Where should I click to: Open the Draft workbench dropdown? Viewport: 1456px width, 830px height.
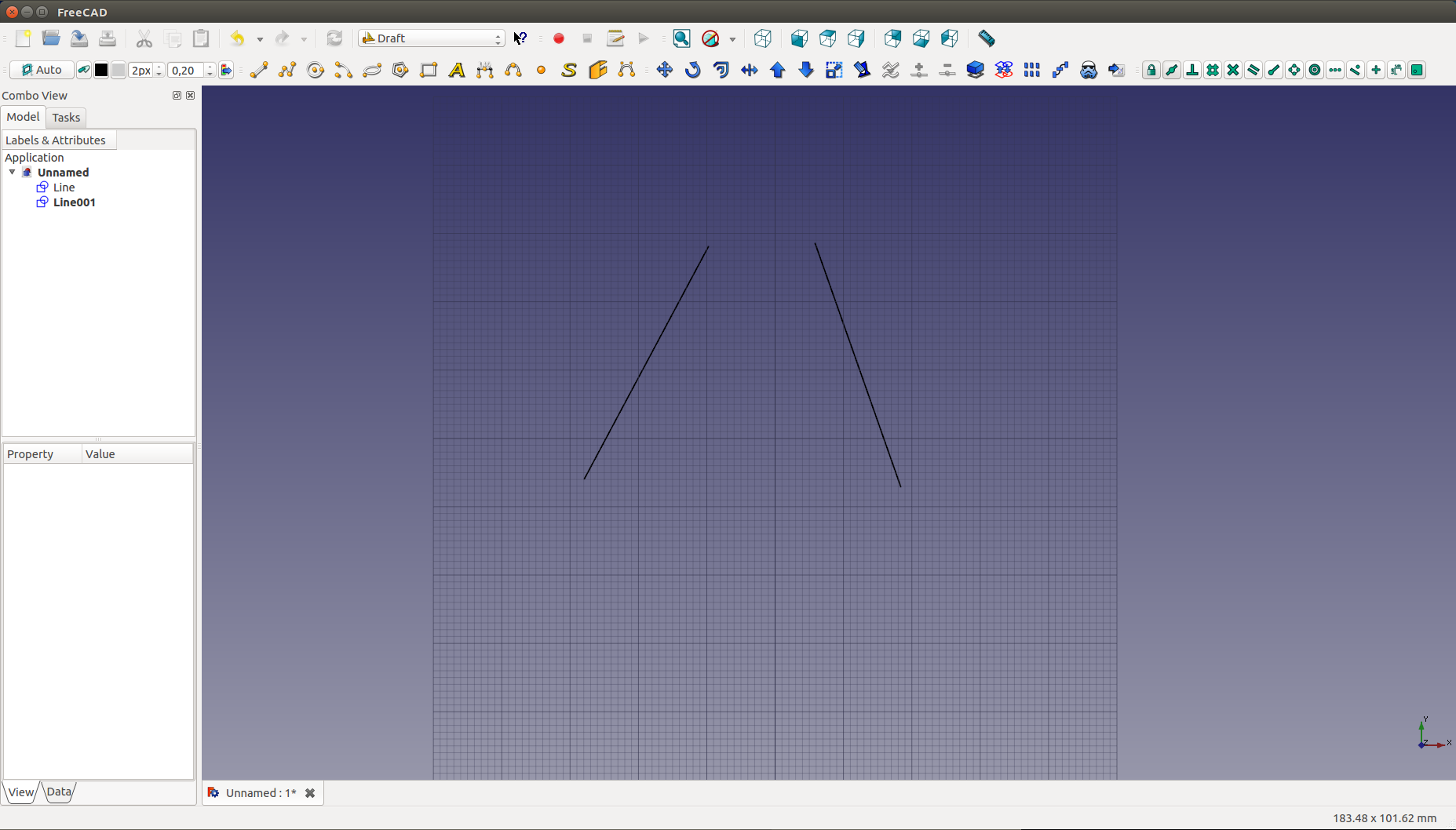pyautogui.click(x=431, y=38)
